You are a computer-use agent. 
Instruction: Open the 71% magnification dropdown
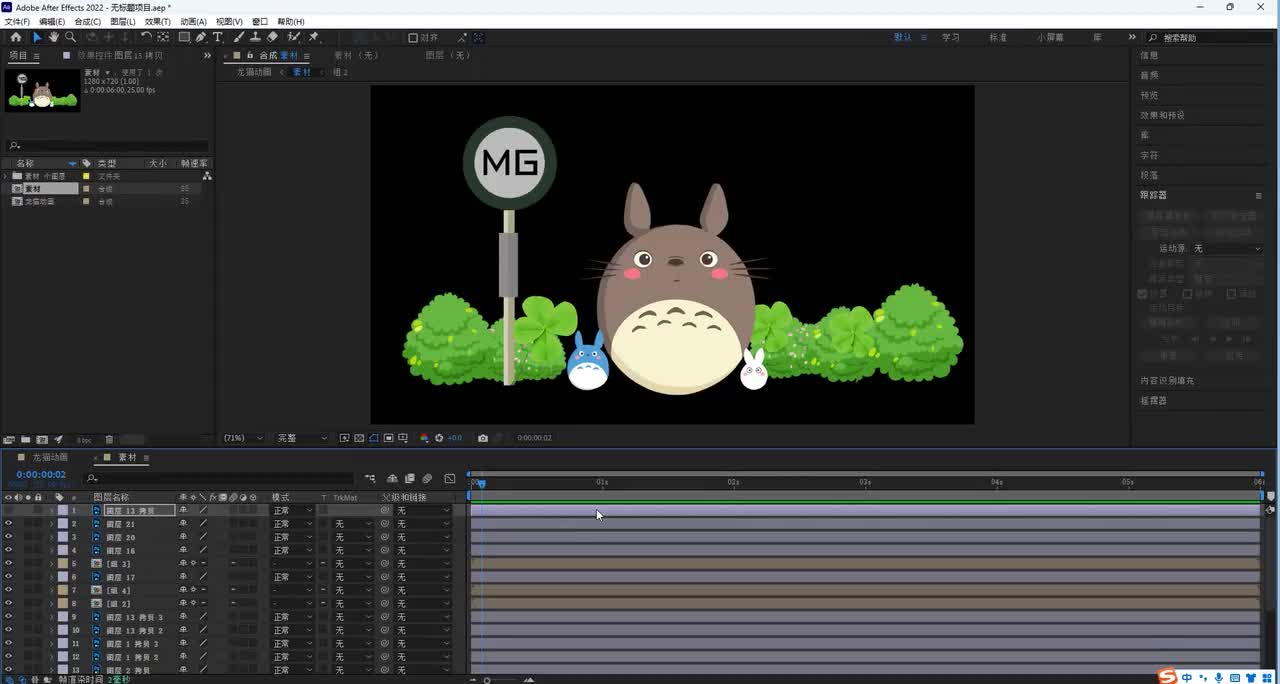pyautogui.click(x=243, y=438)
